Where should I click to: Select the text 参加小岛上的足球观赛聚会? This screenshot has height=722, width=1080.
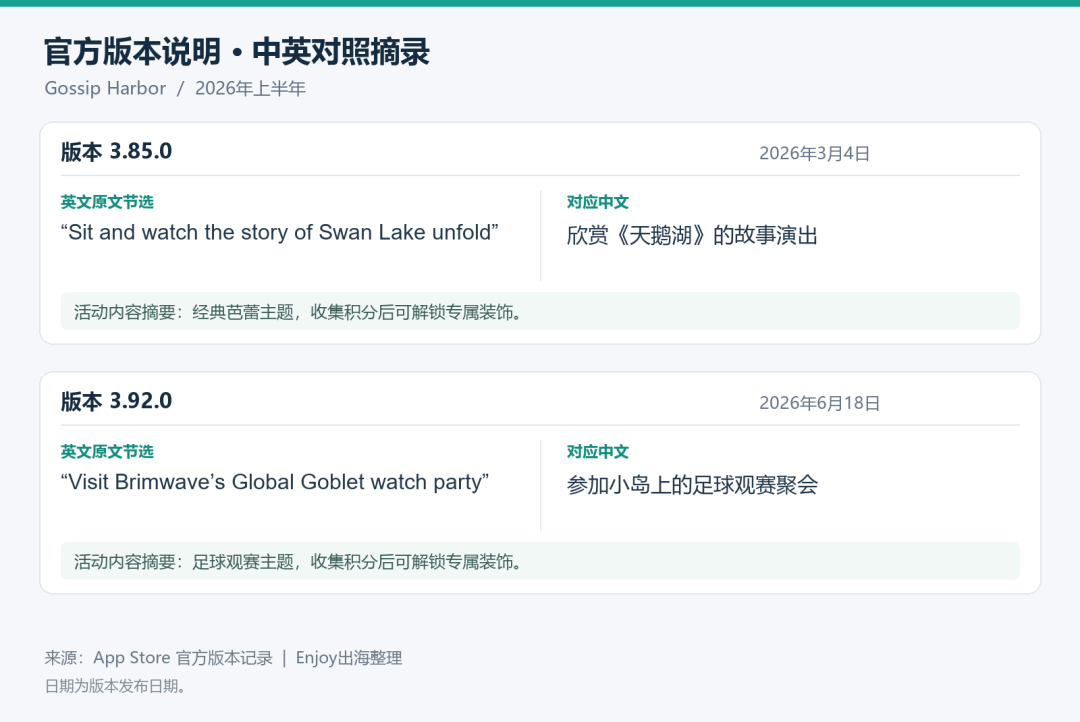[x=692, y=485]
